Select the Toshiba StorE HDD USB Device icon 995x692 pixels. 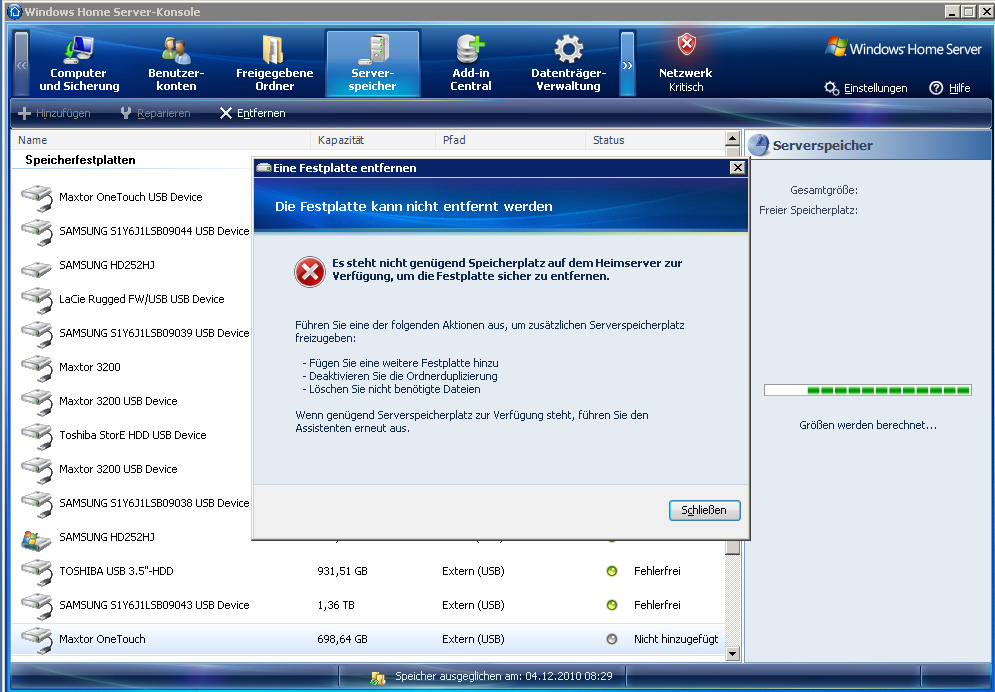(37, 435)
